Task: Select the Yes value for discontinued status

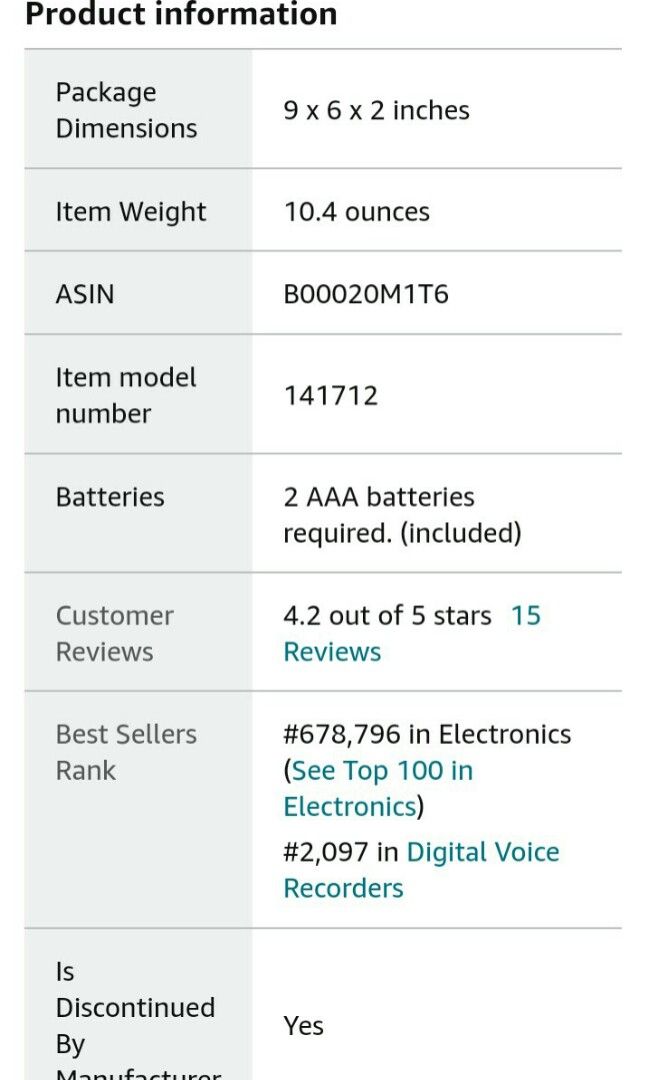Action: 303,1025
